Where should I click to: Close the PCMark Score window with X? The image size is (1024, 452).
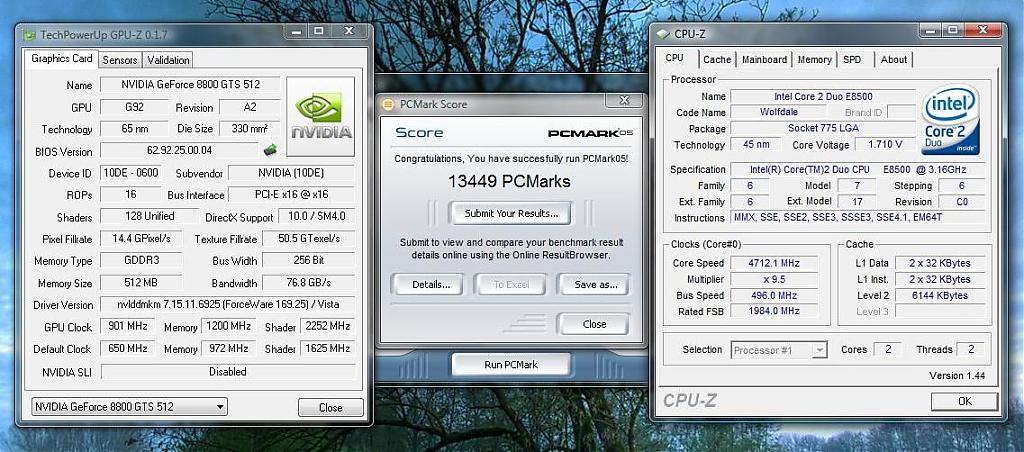coord(624,100)
